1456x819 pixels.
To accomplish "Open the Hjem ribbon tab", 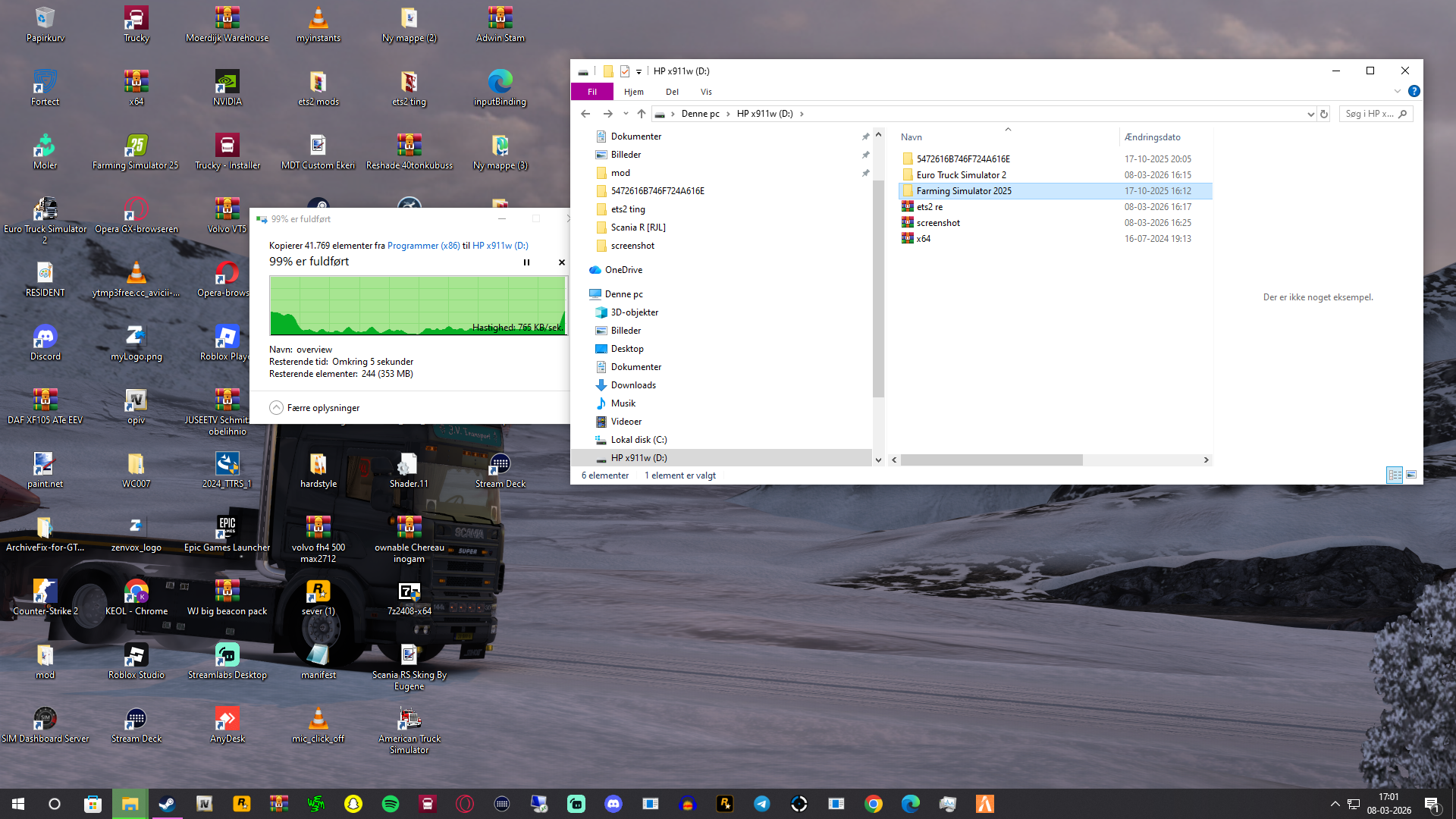I will [633, 92].
